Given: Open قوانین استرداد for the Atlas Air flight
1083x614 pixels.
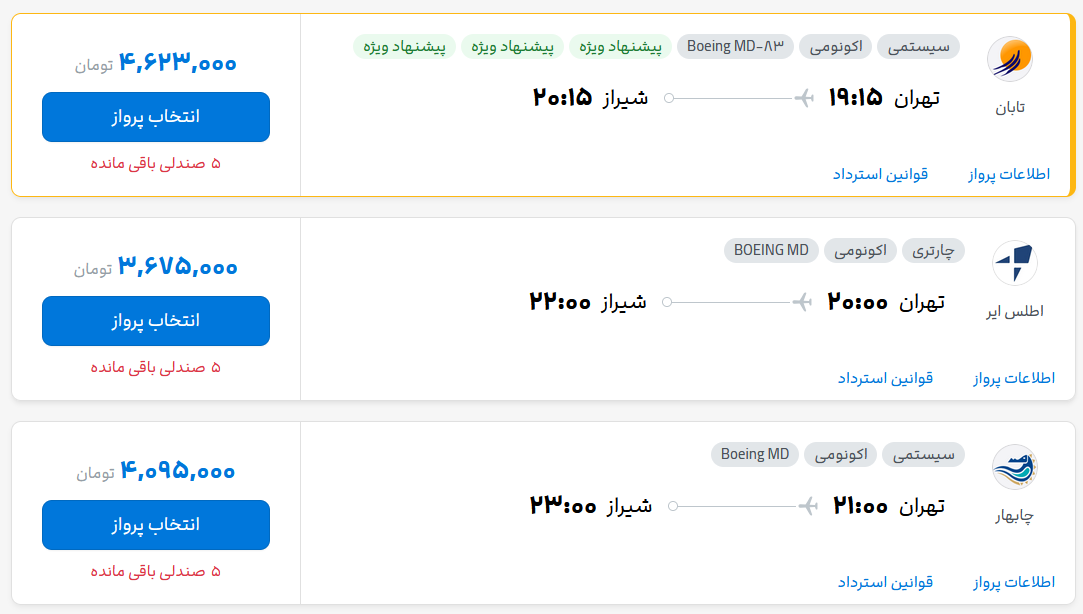Looking at the screenshot, I should point(885,378).
